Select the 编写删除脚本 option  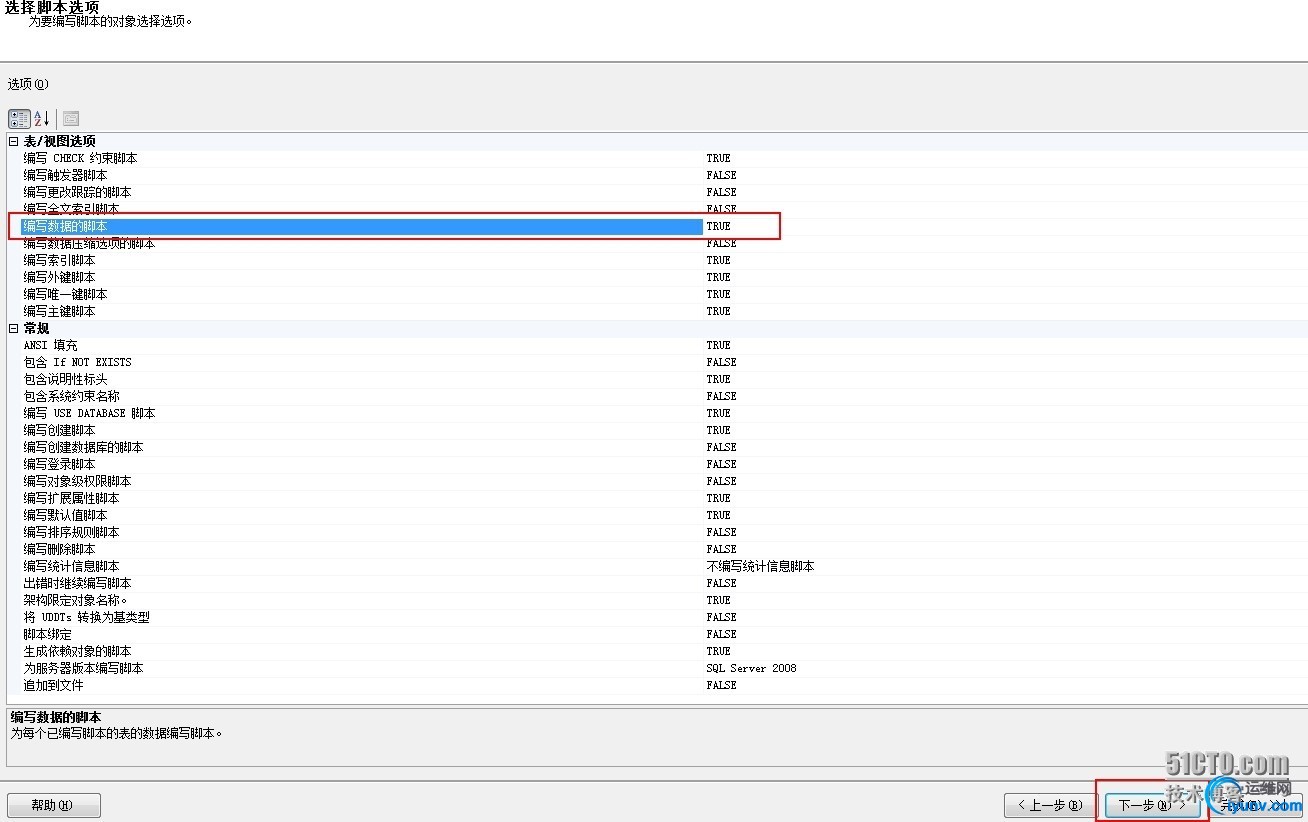click(x=60, y=549)
